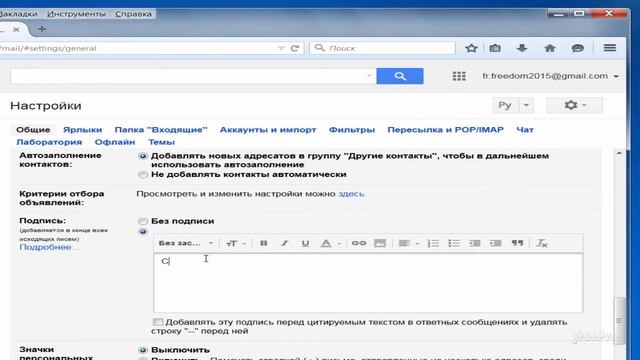Image resolution: width=640 pixels, height=360 pixels.
Task: Select 'Выключить' for personal level indicators
Action: [142, 350]
